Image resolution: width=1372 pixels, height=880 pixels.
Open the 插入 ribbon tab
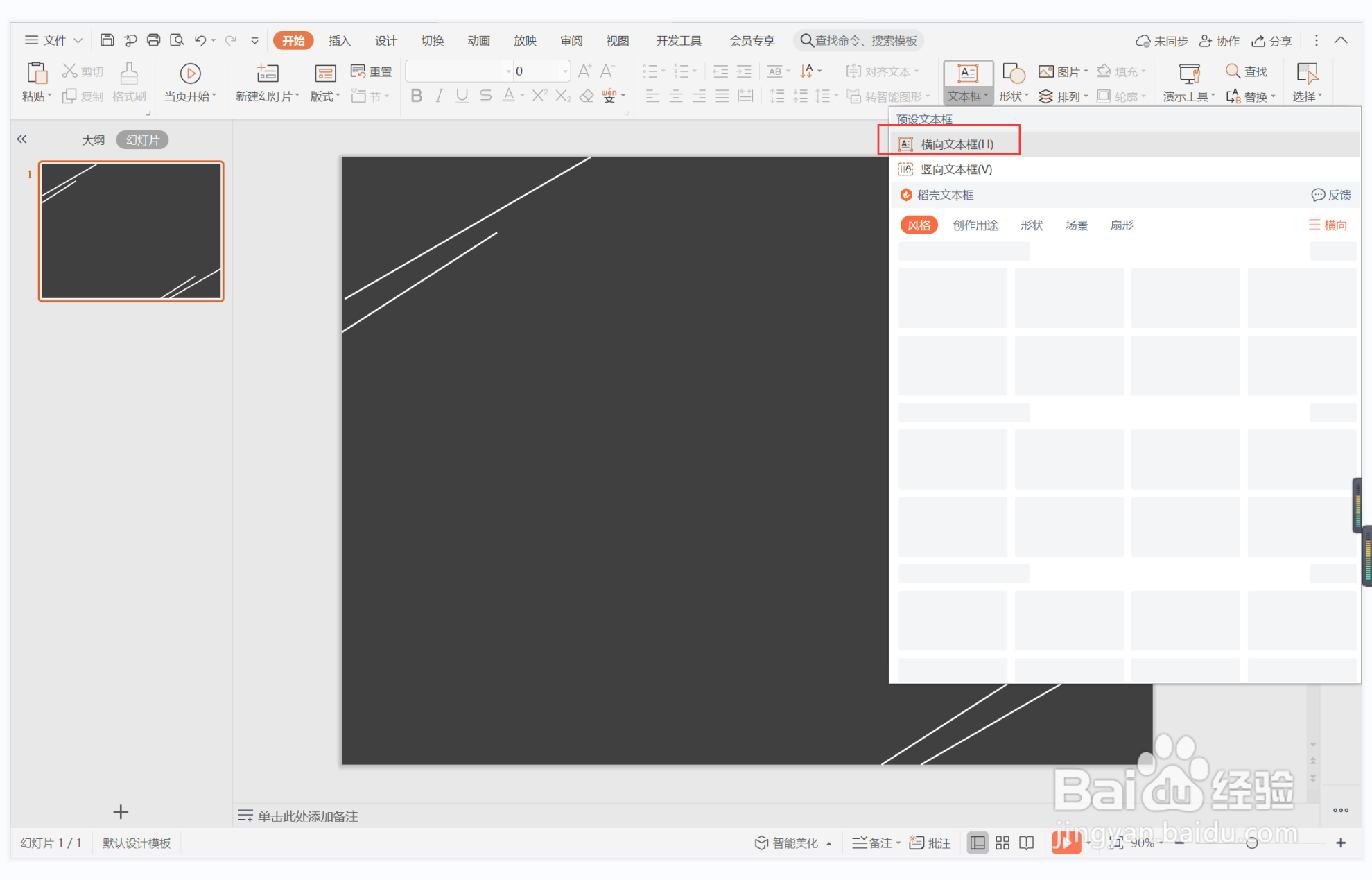click(339, 41)
